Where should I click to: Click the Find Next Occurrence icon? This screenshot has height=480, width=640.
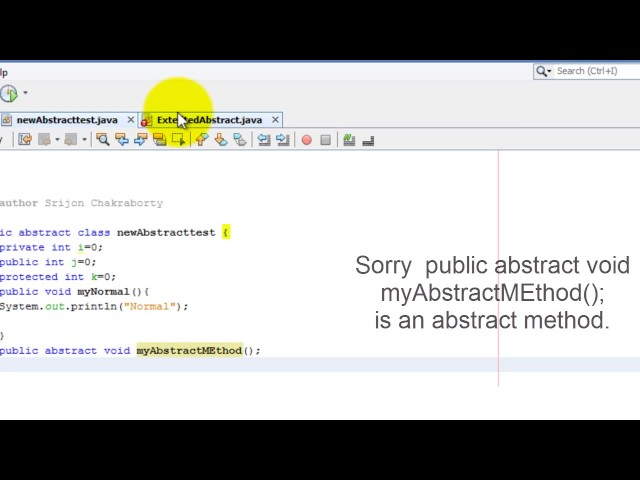pos(140,140)
